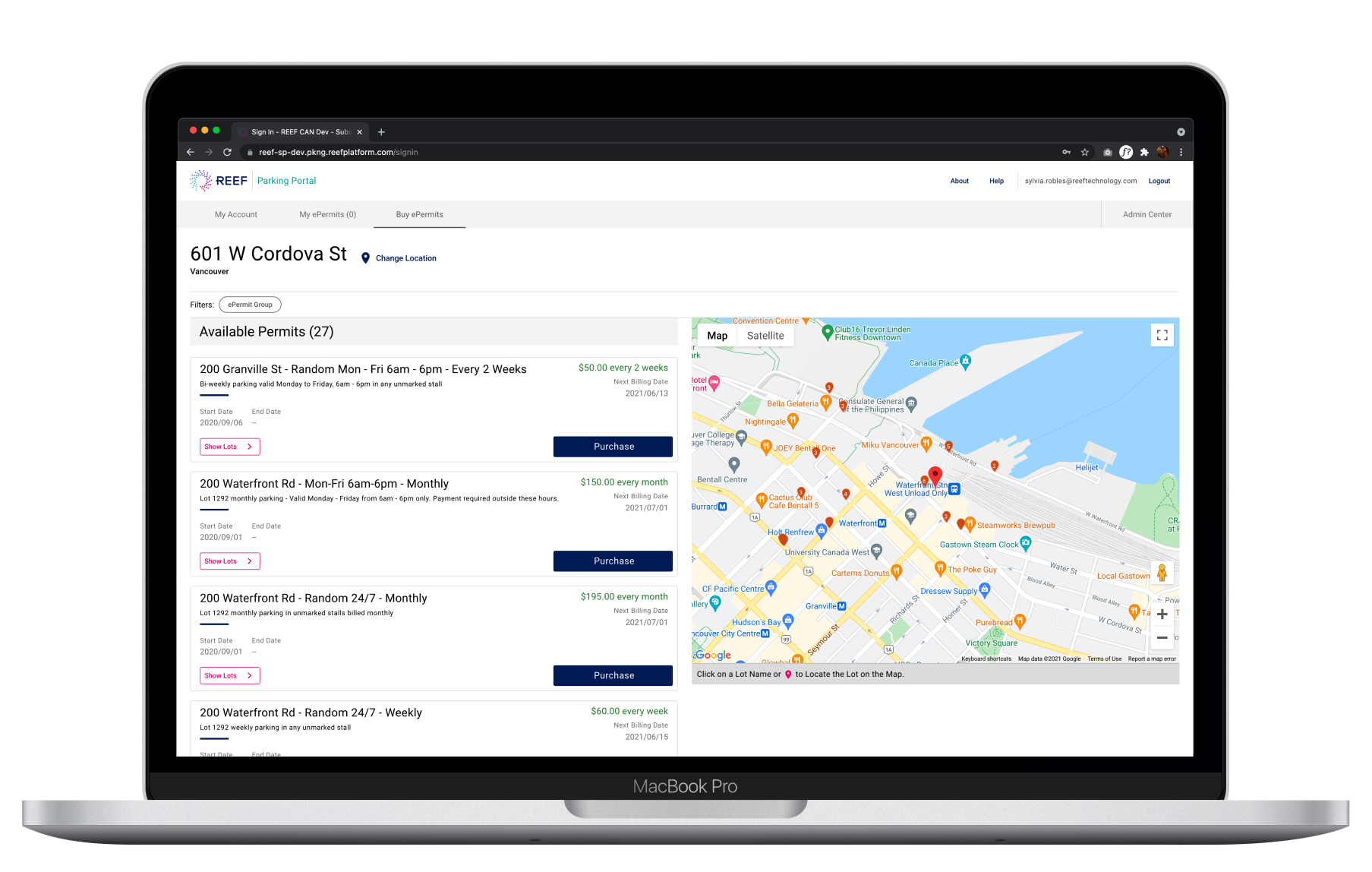Reload the page with refresh icon
Screen dimensions: 1372x872
pos(227,152)
